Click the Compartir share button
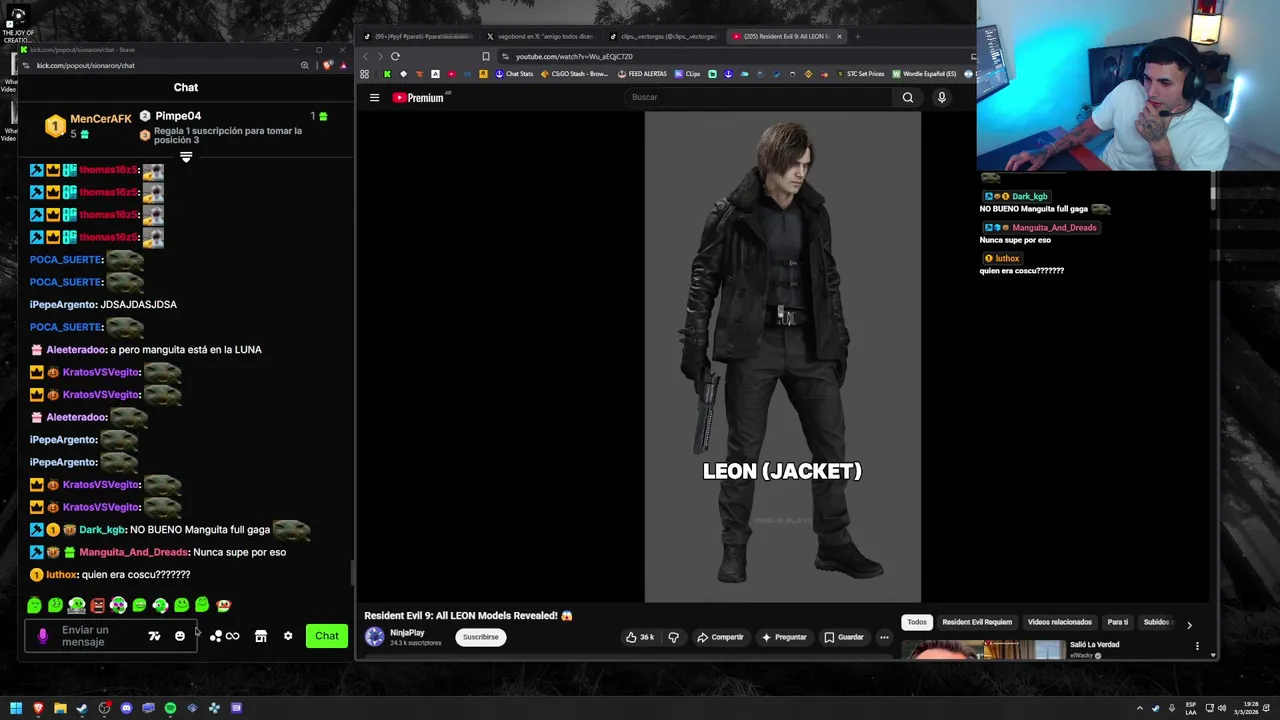Image resolution: width=1280 pixels, height=720 pixels. (720, 637)
